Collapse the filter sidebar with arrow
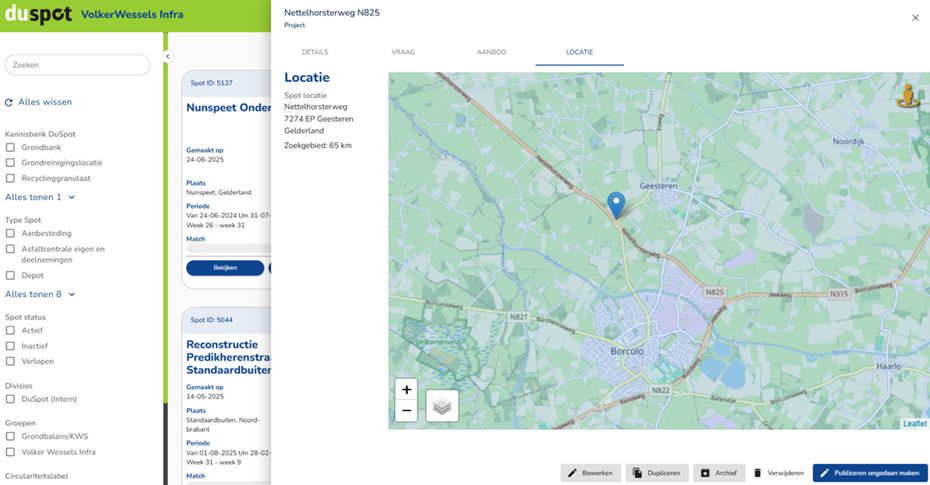930x485 pixels. (x=168, y=57)
